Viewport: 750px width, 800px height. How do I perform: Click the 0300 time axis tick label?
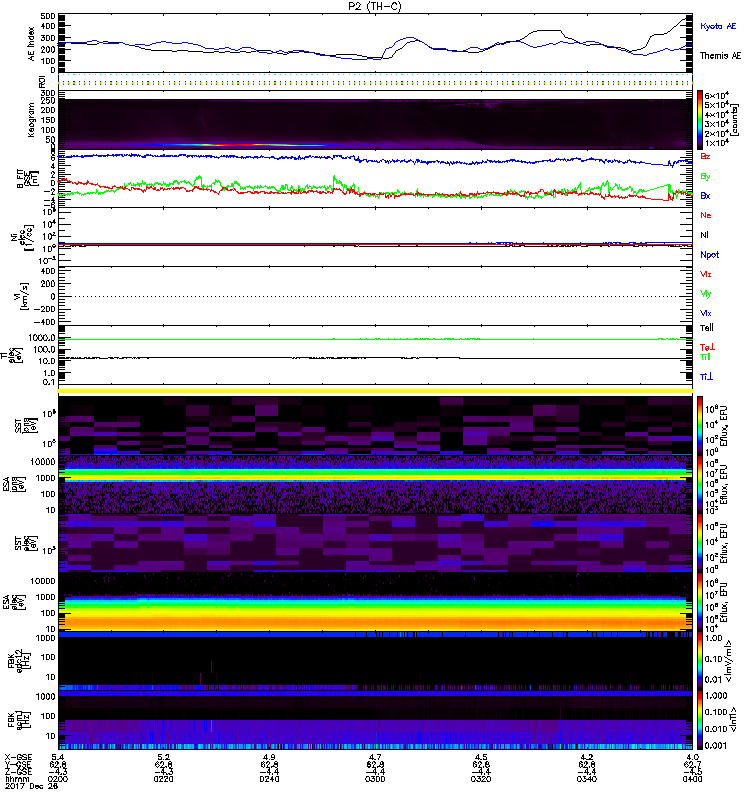tap(375, 778)
